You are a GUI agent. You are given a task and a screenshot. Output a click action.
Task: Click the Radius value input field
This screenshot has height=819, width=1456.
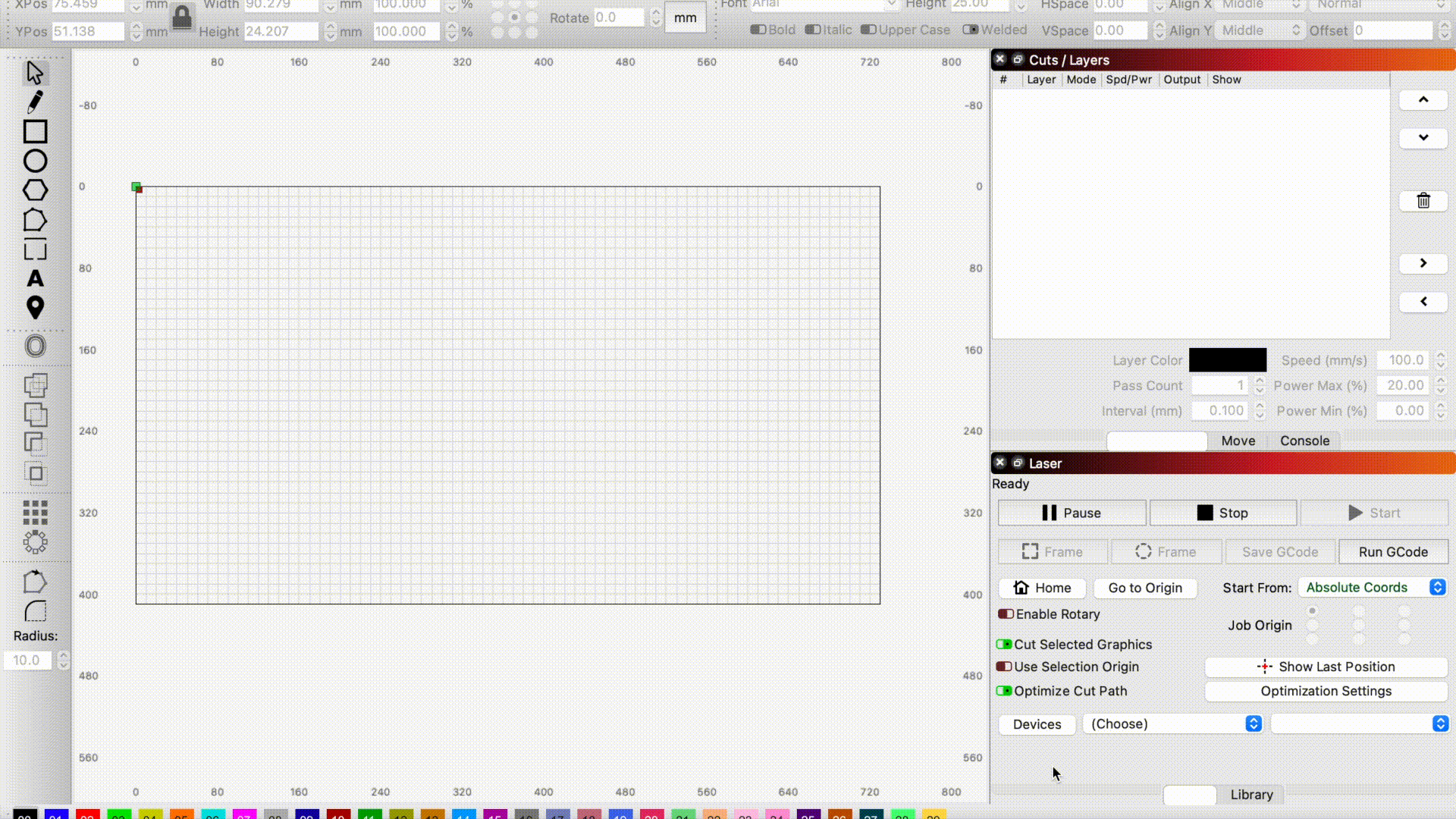(27, 661)
